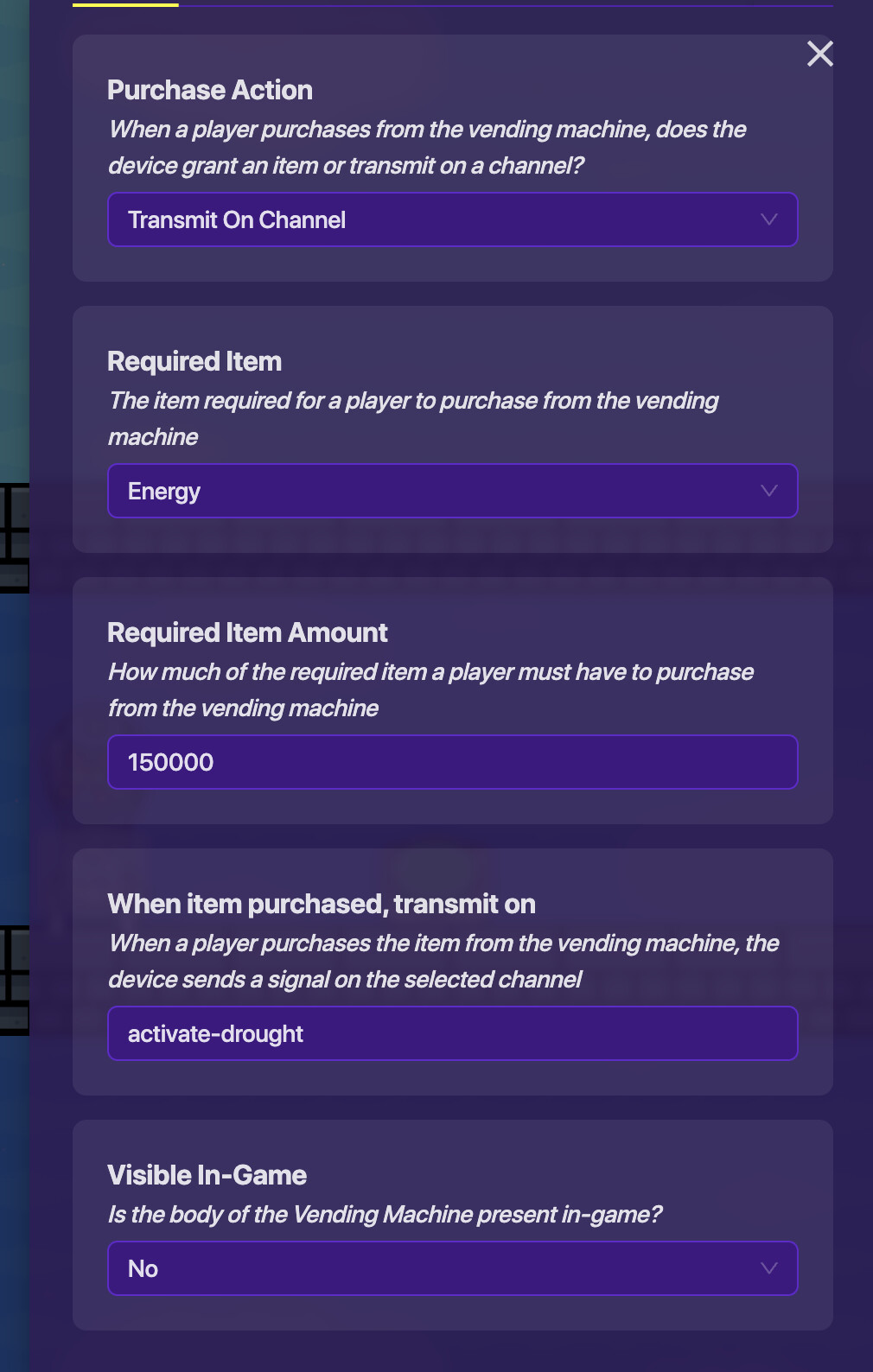This screenshot has width=873, height=1372.
Task: Click the chevron arrow in the Energy field
Action: (768, 491)
